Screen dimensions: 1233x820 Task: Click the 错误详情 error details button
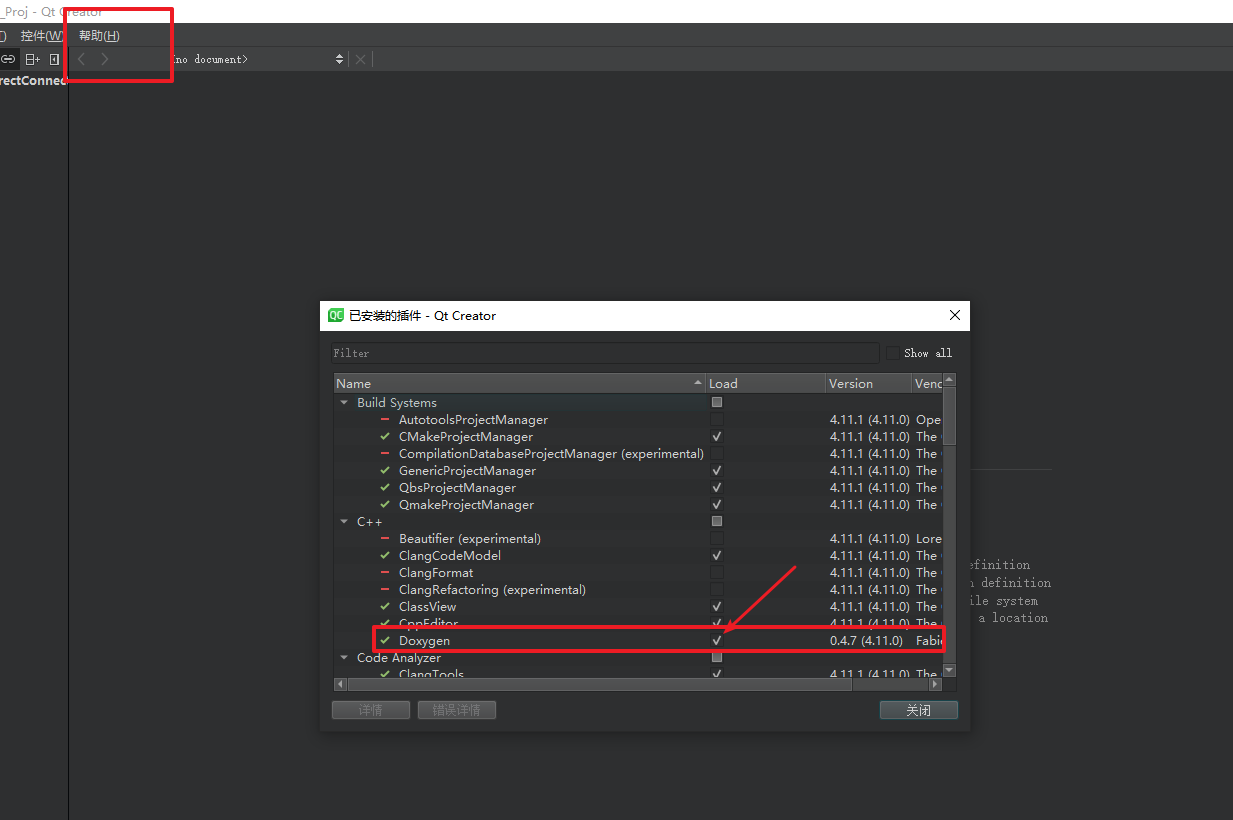click(x=456, y=710)
